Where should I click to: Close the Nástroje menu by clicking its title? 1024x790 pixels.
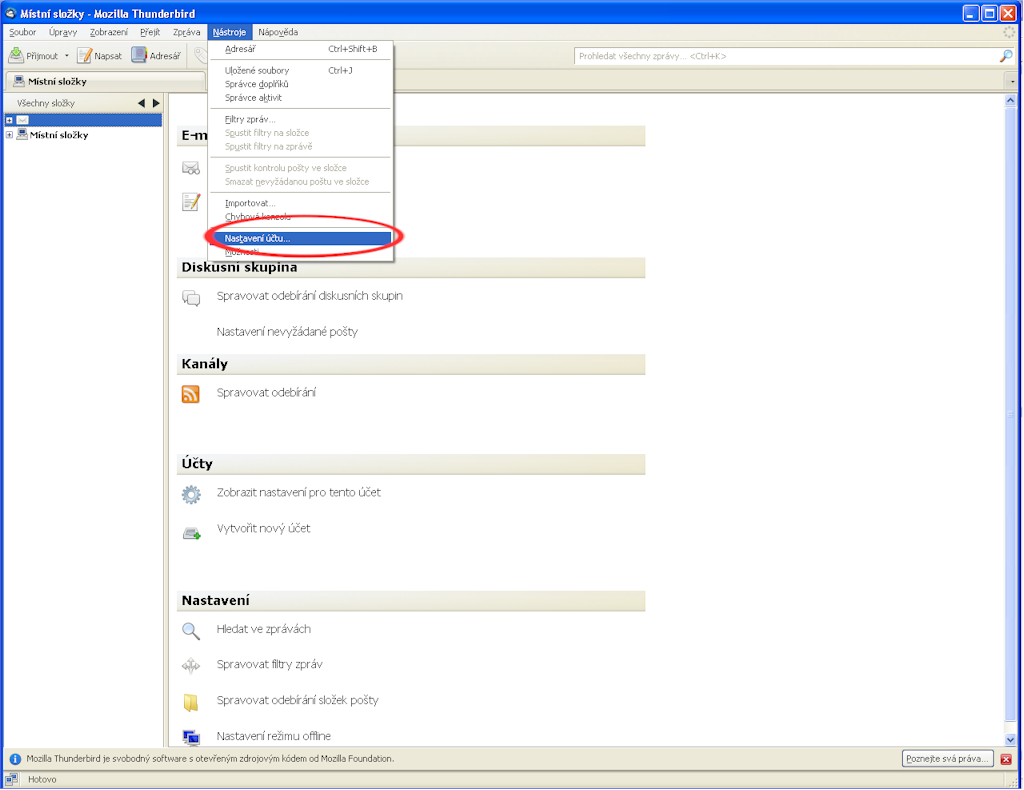pos(229,32)
